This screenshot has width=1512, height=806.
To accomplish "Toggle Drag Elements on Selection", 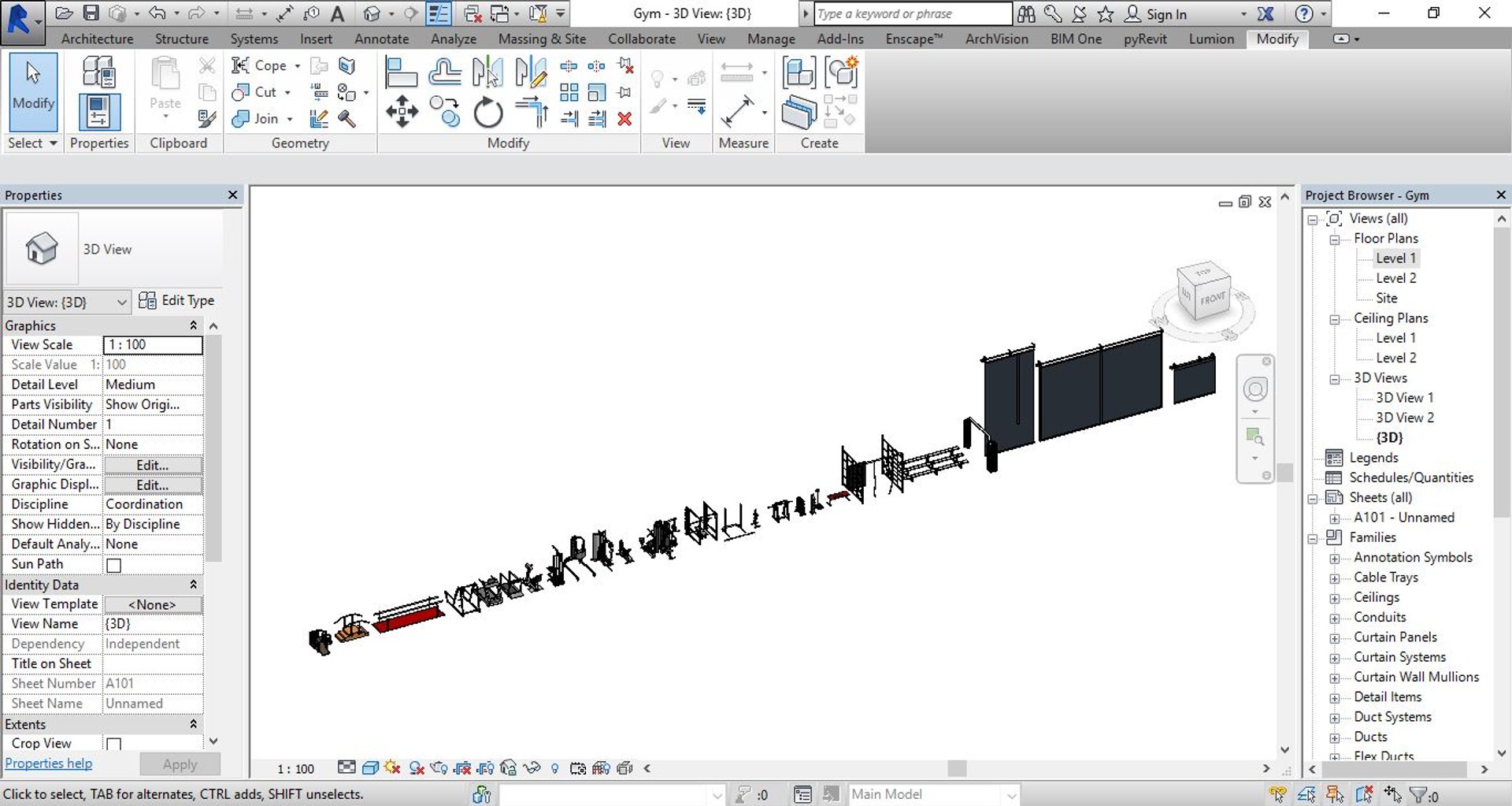I will click(x=1392, y=795).
